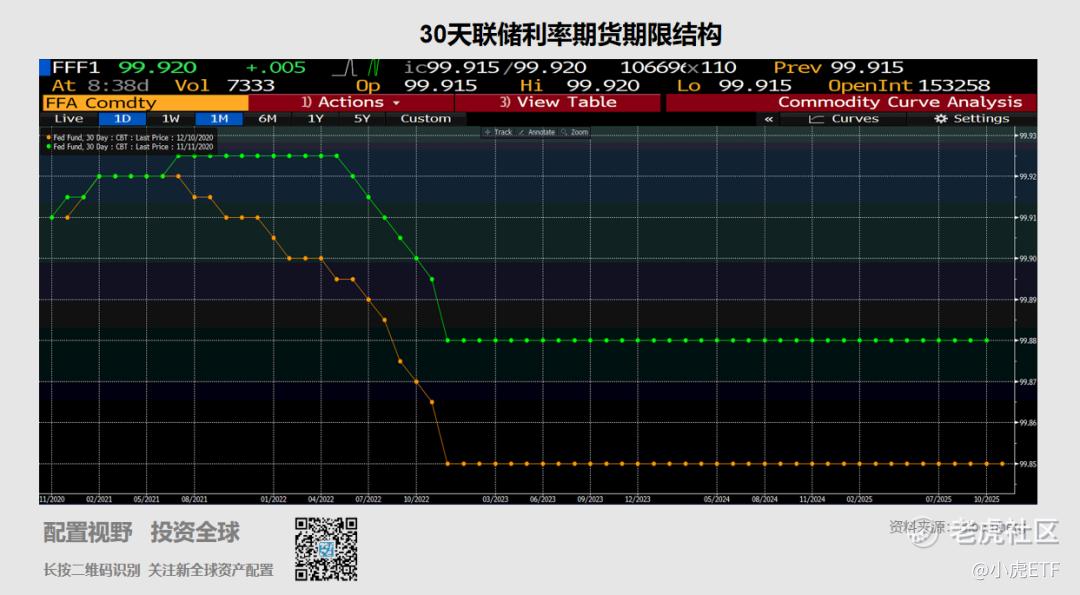Click the Hi 99.920 value

(580, 85)
